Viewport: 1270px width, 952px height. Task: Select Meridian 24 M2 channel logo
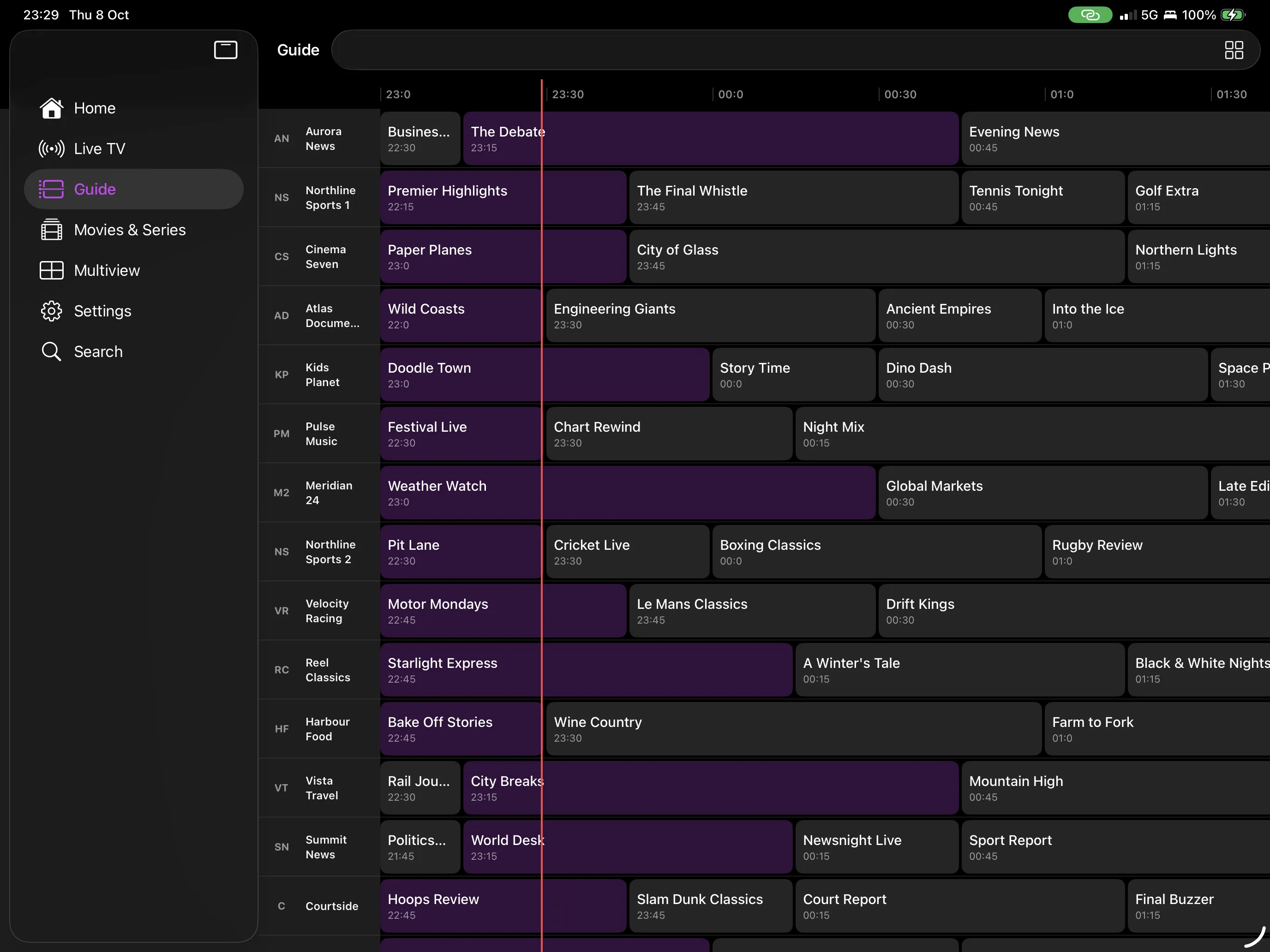click(x=282, y=493)
